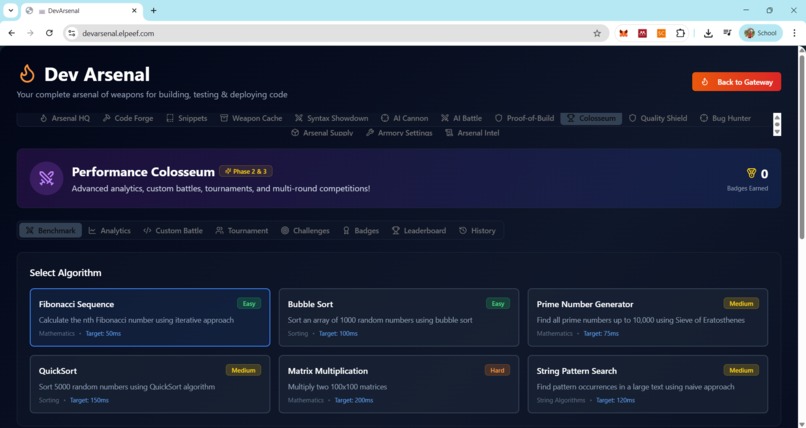
Task: Open a new browser tab with plus
Action: [x=153, y=10]
